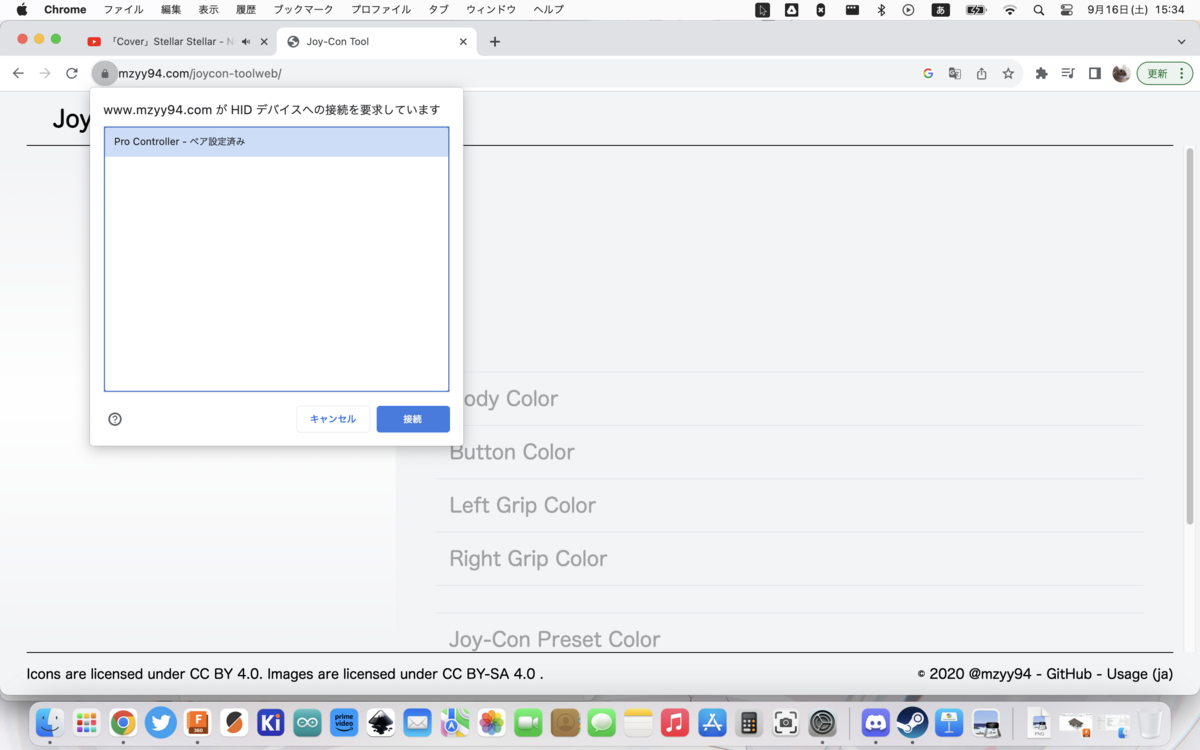
Task: Open Music app from the Dock
Action: [x=675, y=722]
